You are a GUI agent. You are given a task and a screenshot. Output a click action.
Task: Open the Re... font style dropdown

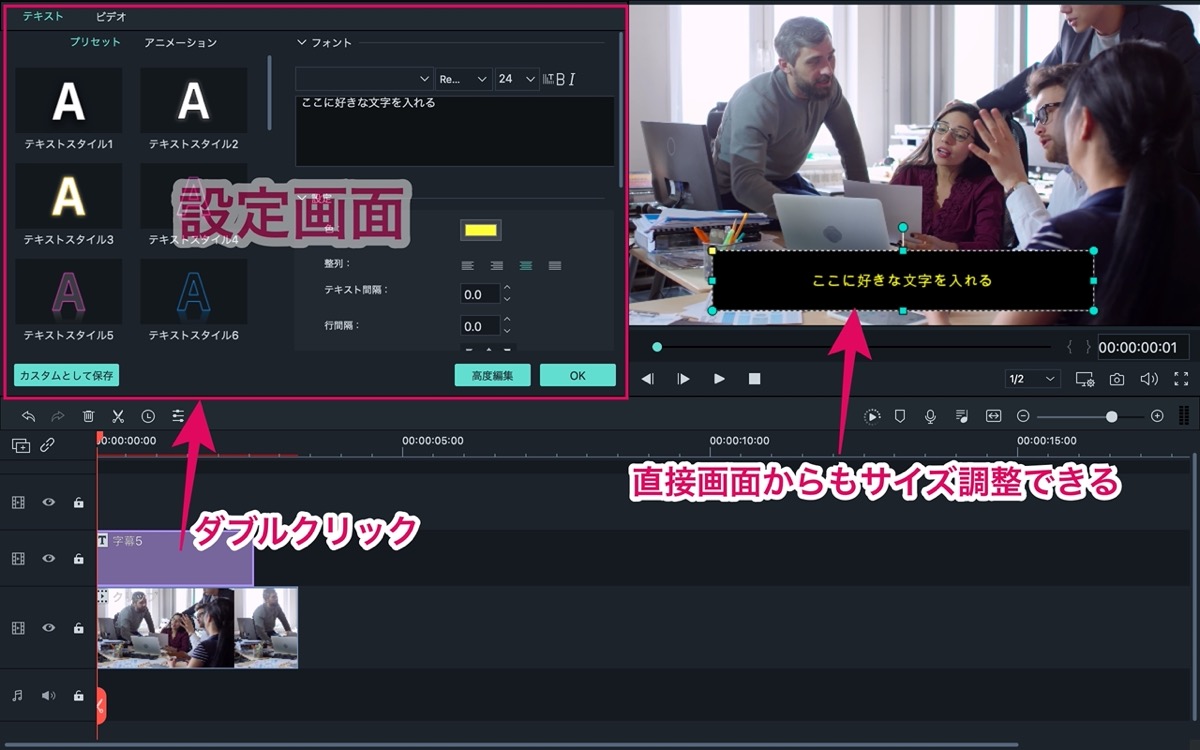(464, 79)
